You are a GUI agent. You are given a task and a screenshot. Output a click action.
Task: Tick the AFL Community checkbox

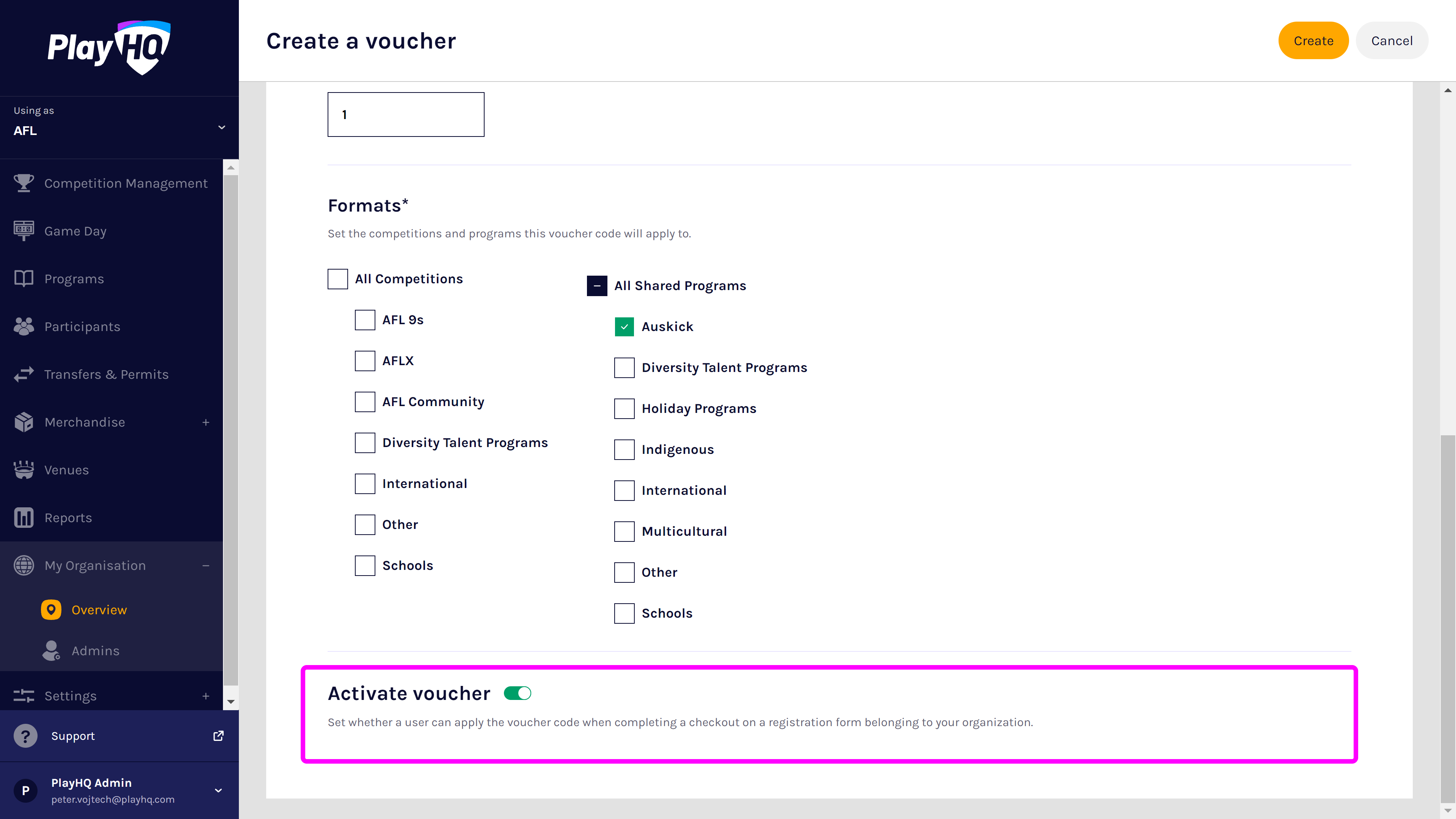tap(365, 402)
